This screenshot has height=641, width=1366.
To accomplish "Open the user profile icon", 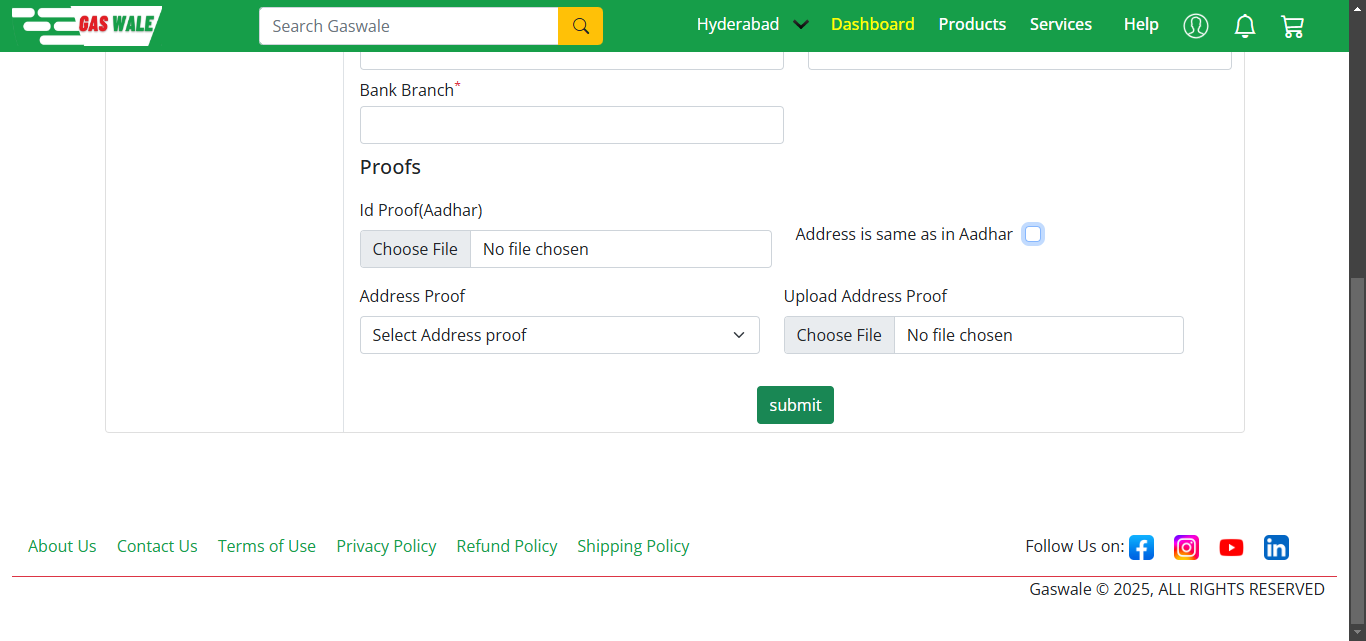I will pyautogui.click(x=1195, y=26).
